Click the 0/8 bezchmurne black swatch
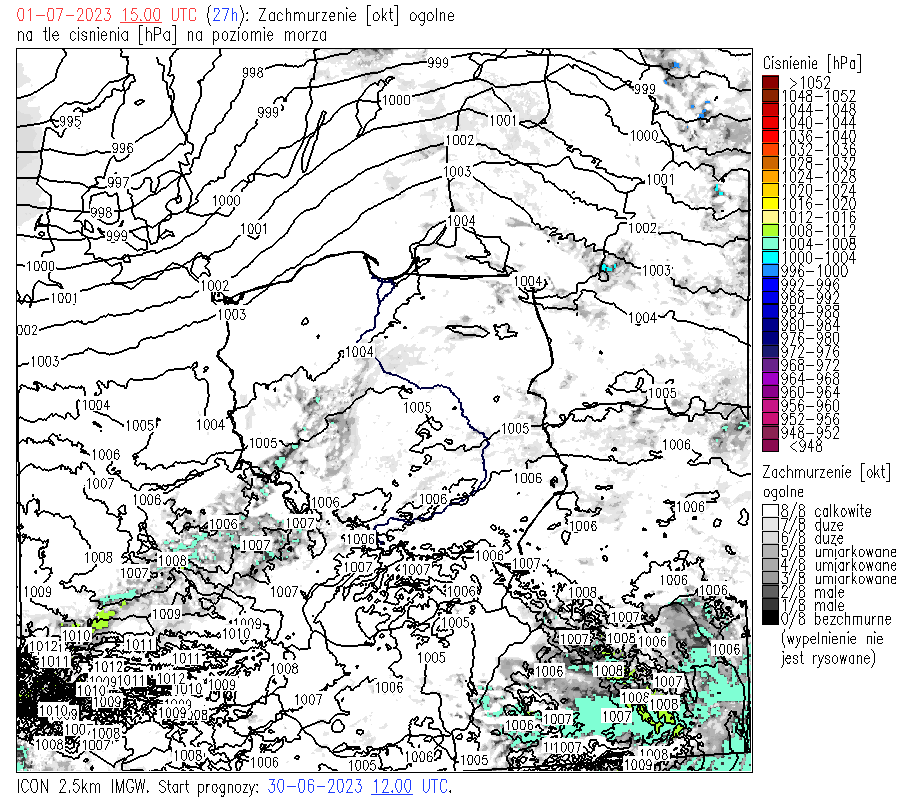The image size is (900, 800). [770, 619]
